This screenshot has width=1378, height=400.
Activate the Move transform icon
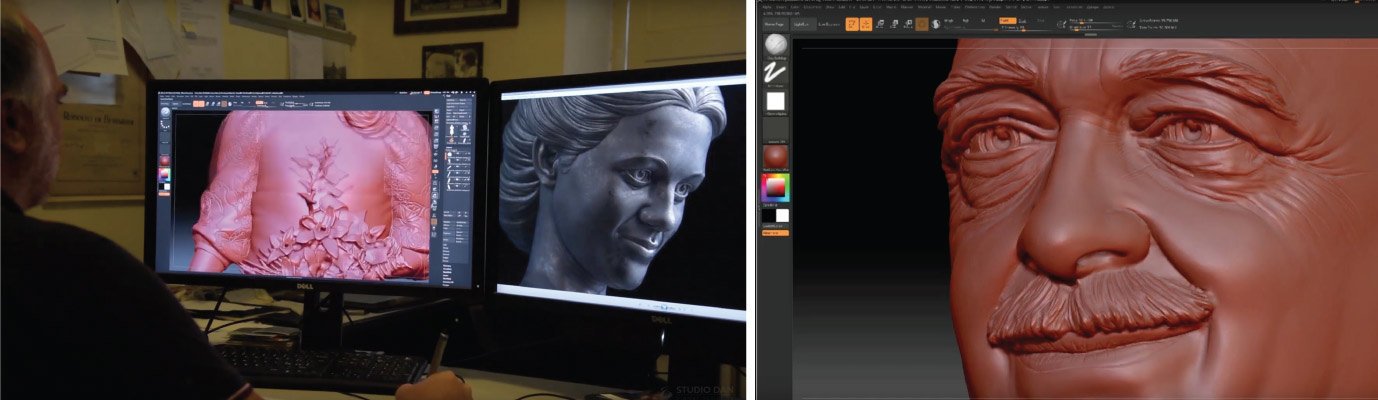click(880, 24)
